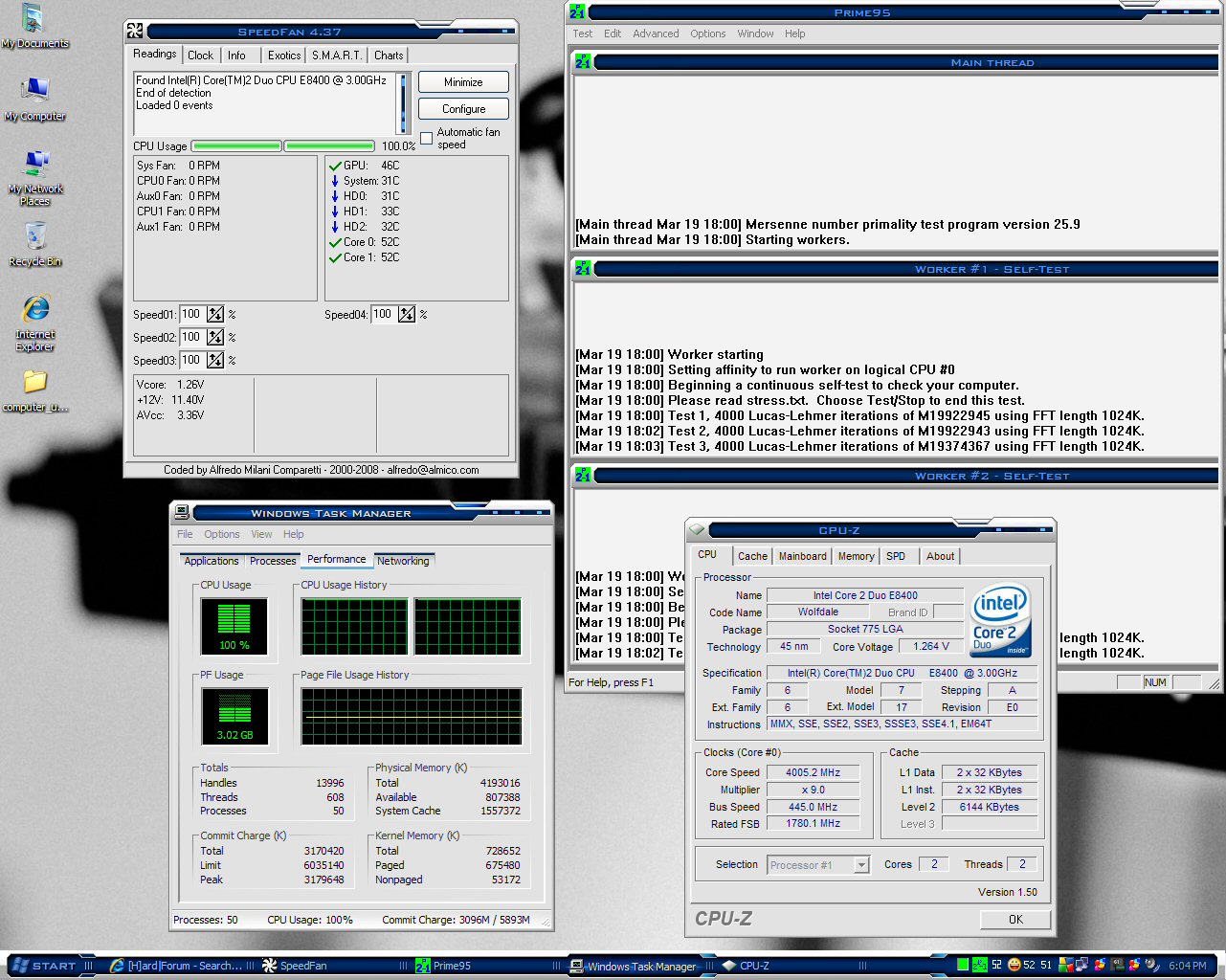This screenshot has width=1226, height=980.
Task: Click the 4005.2 MHz Core Speed value
Action: (813, 772)
